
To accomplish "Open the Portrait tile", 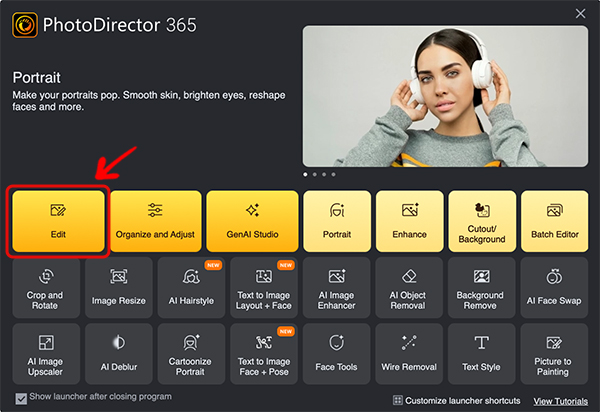I will 337,221.
